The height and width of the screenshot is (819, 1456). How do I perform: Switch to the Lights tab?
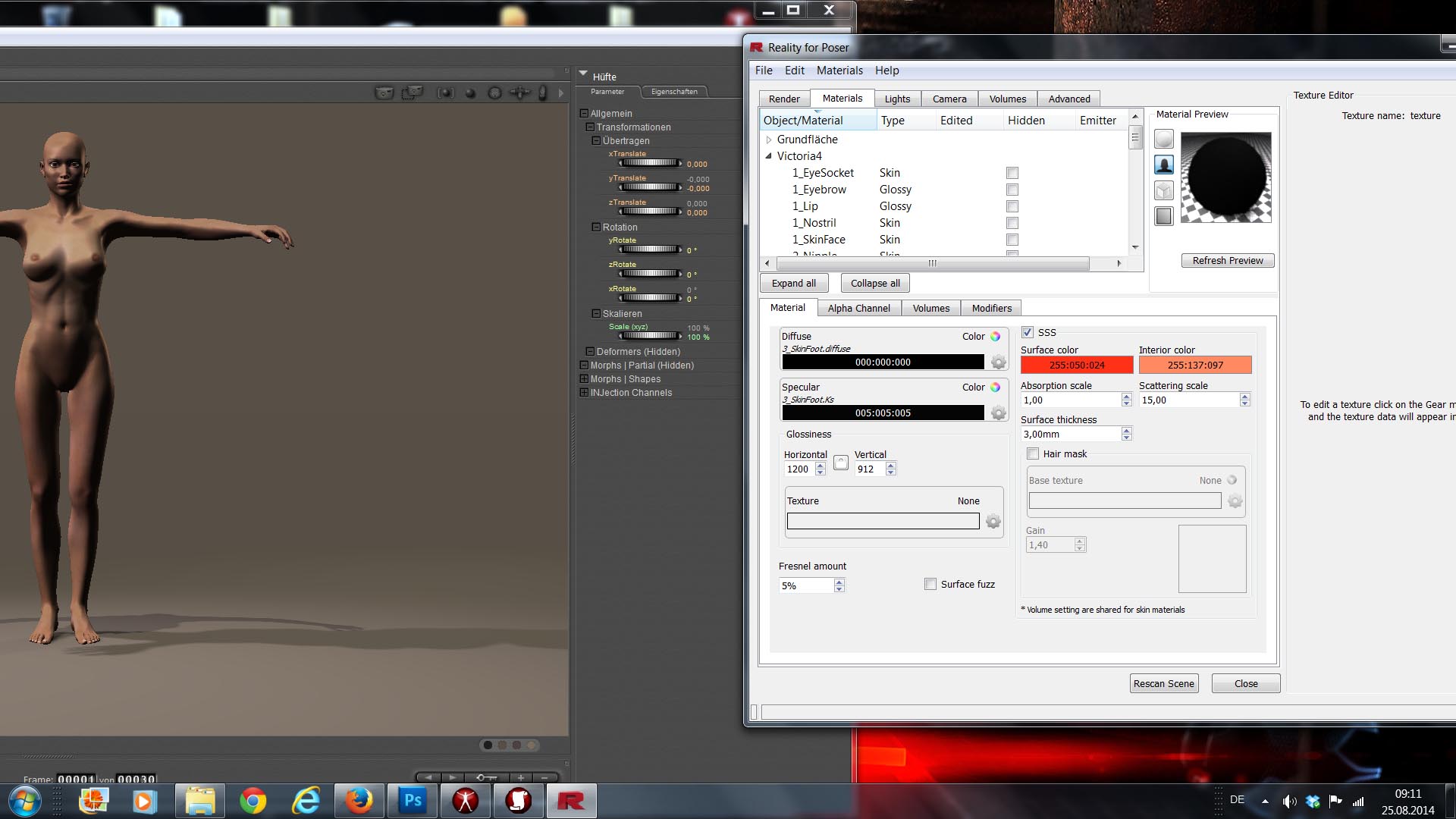(897, 99)
